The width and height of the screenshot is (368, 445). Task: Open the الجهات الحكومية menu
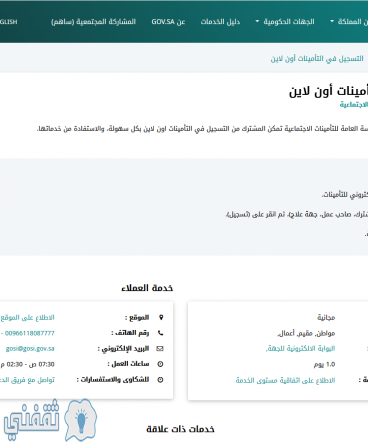click(x=289, y=22)
